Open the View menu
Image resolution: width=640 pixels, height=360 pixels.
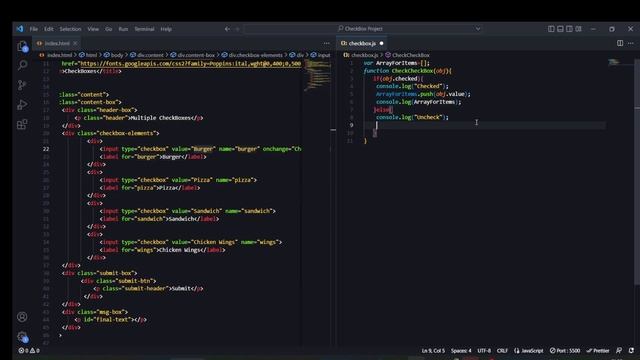[93, 29]
